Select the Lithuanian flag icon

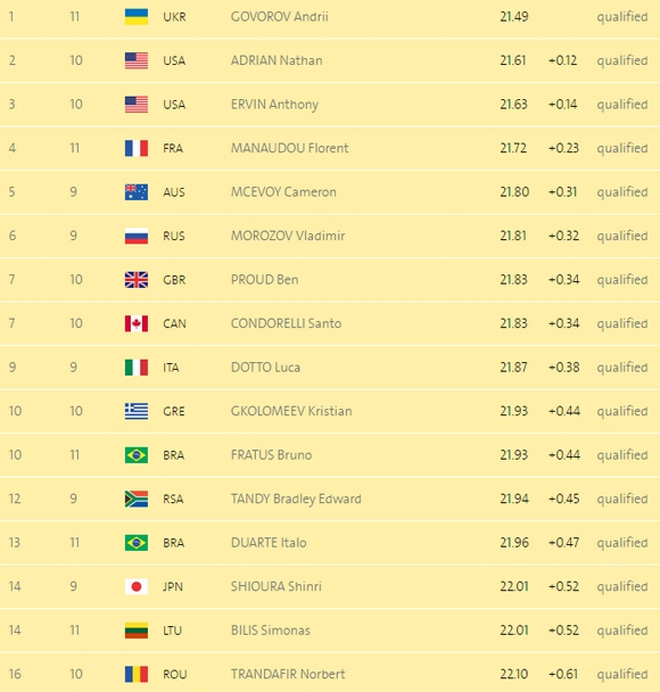click(x=136, y=630)
